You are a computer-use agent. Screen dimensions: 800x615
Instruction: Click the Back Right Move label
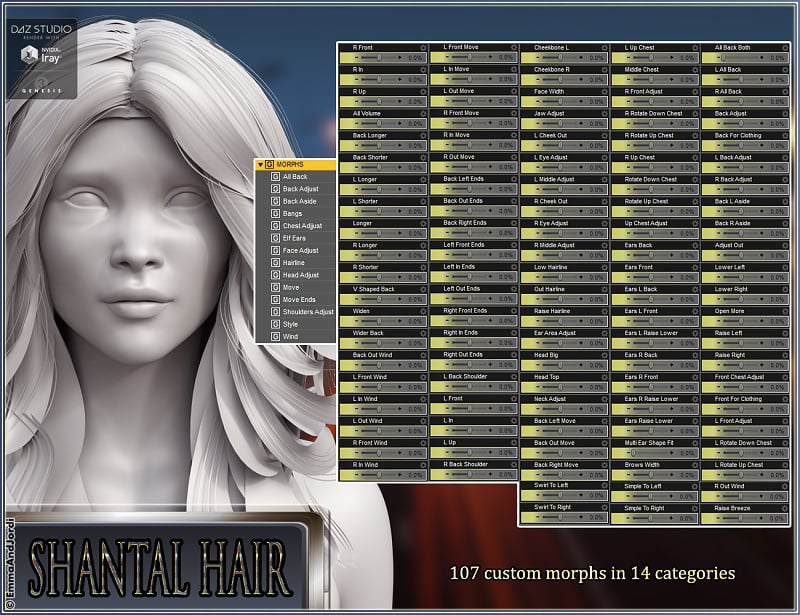556,464
